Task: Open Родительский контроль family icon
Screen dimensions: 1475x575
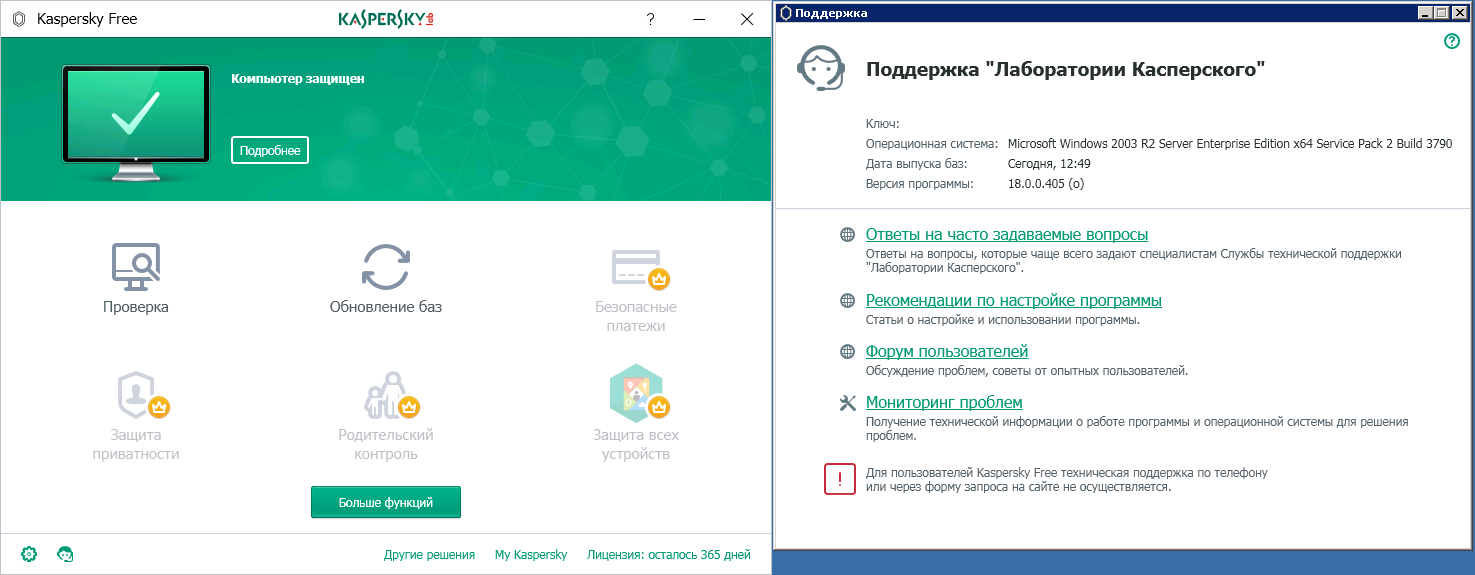Action: click(385, 395)
